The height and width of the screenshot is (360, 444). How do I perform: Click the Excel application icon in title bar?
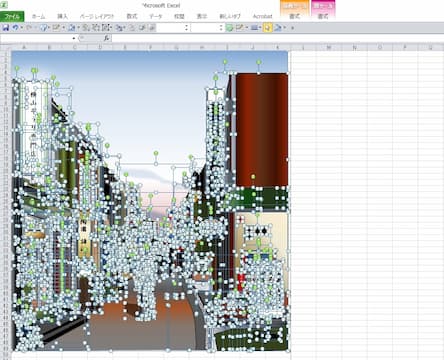pos(4,5)
